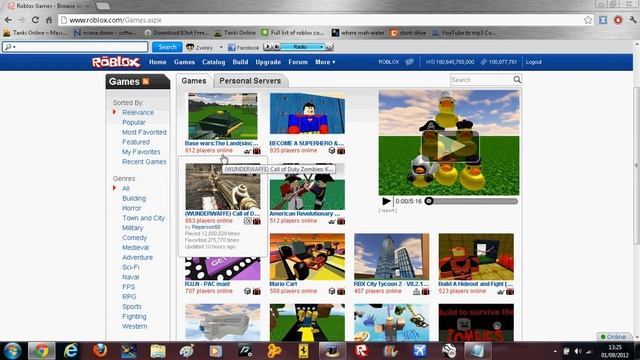Open Internet Explorer from the taskbar
640x360 pixels.
click(71, 351)
